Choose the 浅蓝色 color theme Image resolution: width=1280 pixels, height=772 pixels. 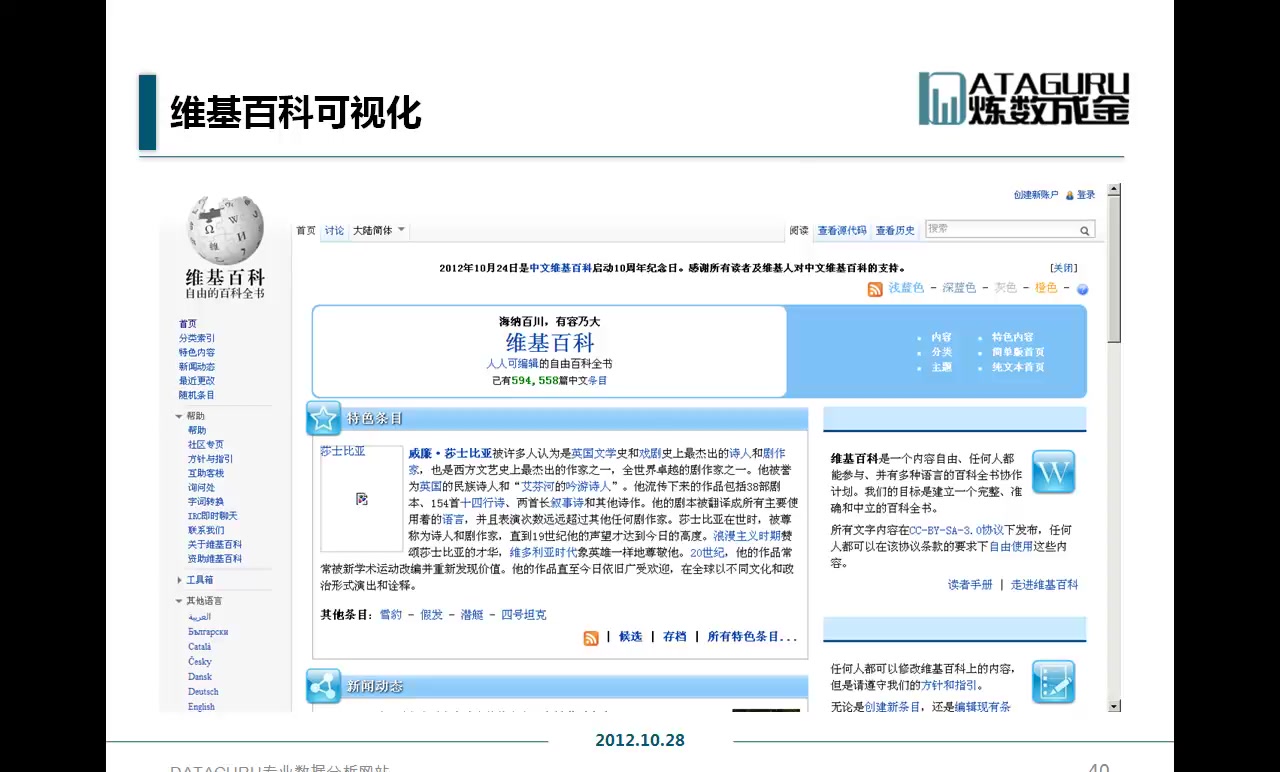tap(906, 288)
